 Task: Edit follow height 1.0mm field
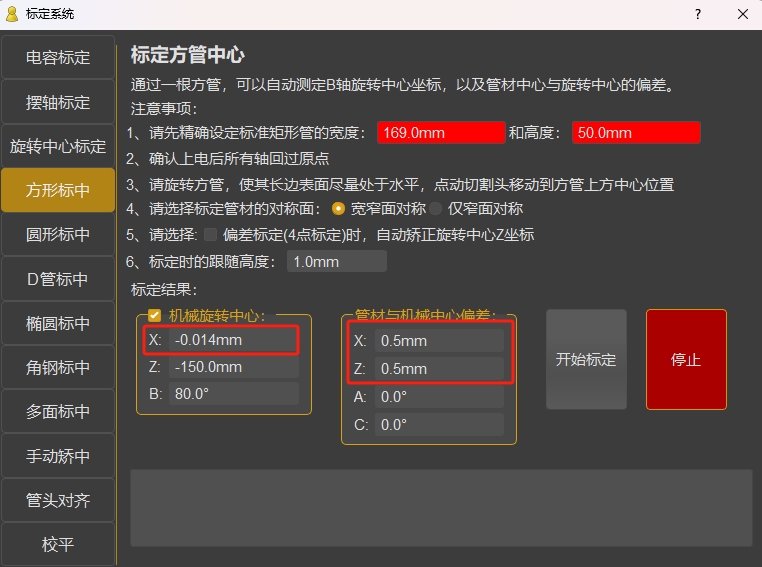337,262
